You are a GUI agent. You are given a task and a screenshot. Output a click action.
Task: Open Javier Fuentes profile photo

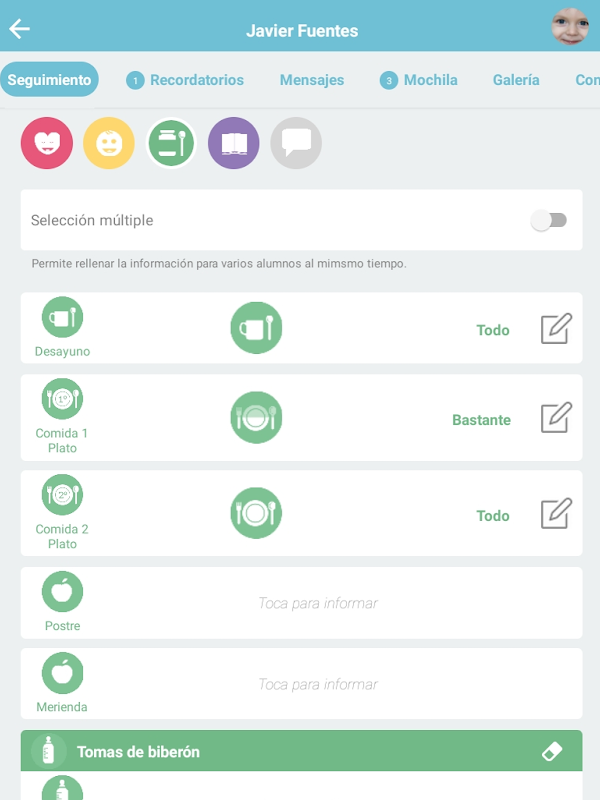point(570,27)
